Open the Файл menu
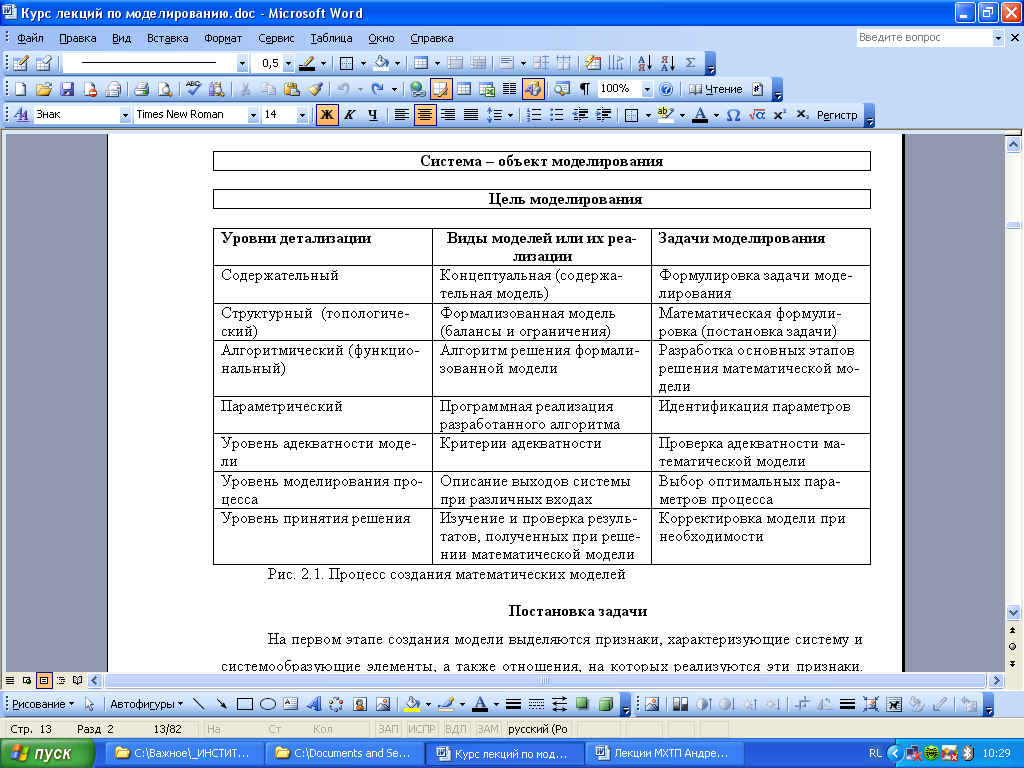This screenshot has width=1024, height=768. 30,38
